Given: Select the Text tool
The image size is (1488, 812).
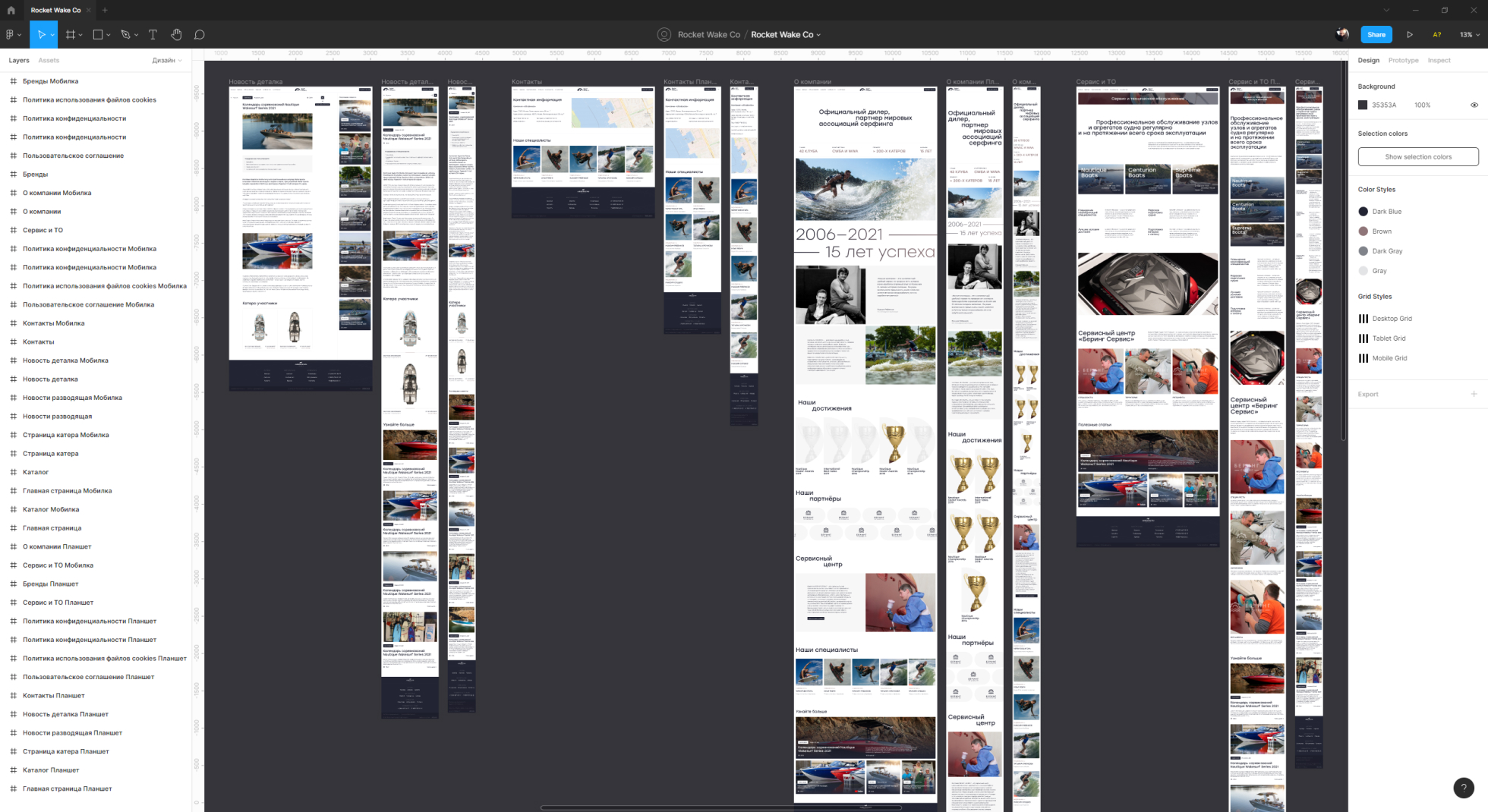Looking at the screenshot, I should (153, 35).
